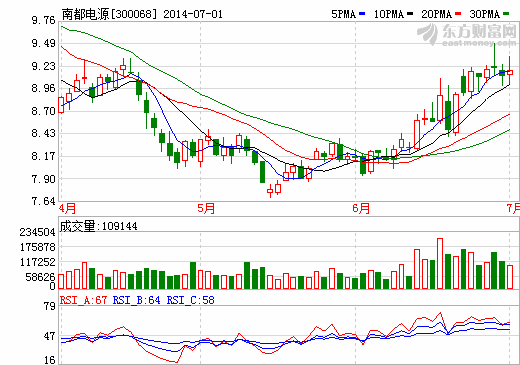Click the 5月 month marker
This screenshot has width=520, height=365.
coord(206,209)
